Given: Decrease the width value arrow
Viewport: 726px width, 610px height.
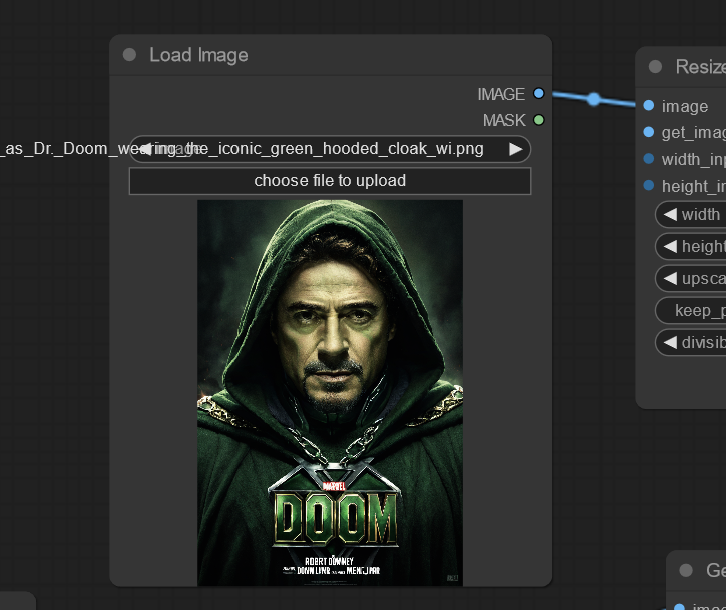Looking at the screenshot, I should click(x=670, y=214).
